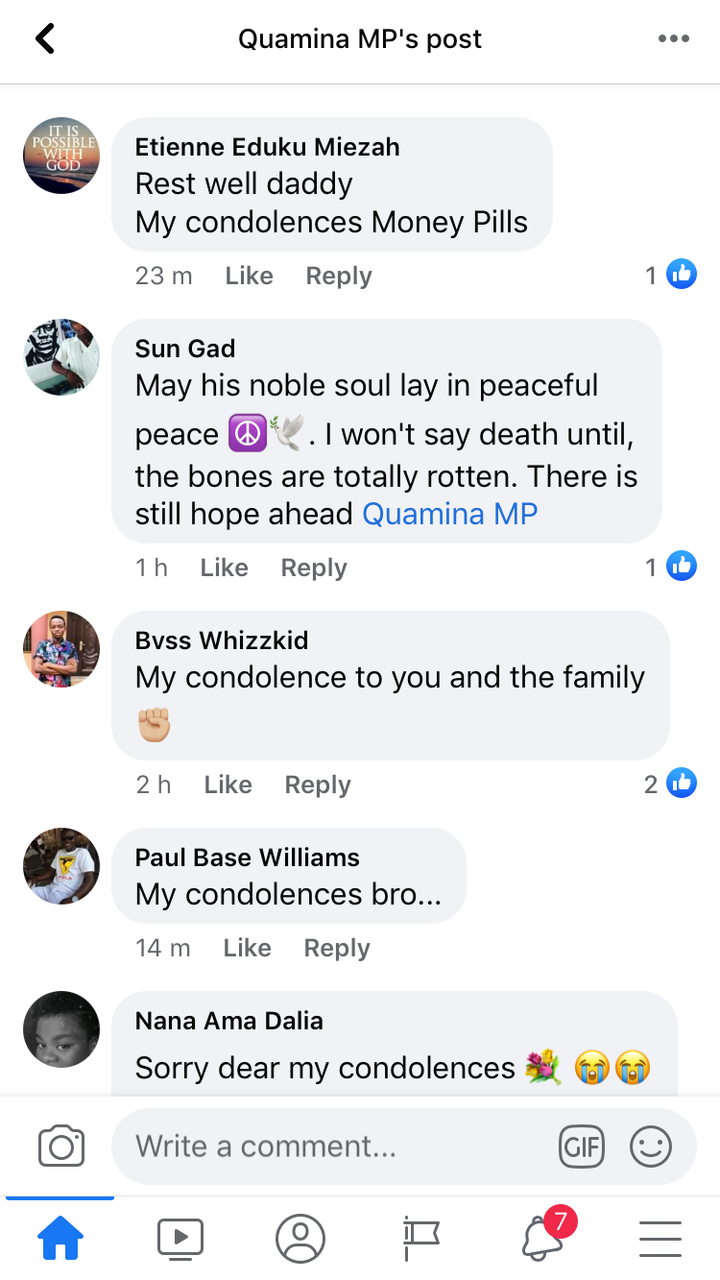
Task: Open the GIF picker
Action: click(582, 1146)
